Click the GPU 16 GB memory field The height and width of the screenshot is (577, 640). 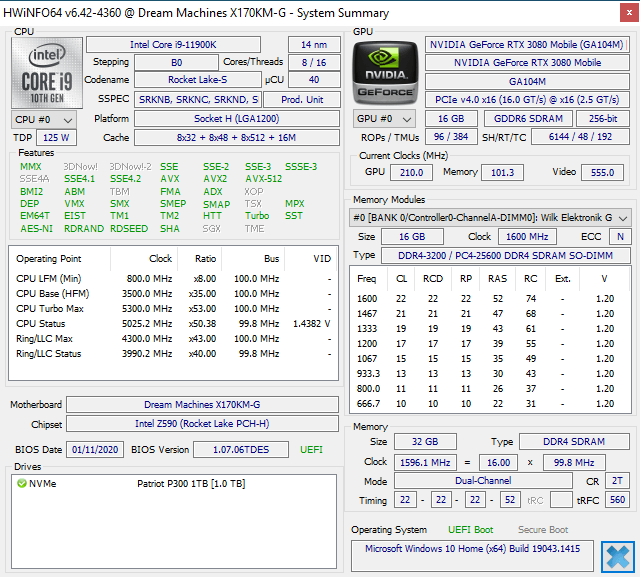(x=451, y=119)
